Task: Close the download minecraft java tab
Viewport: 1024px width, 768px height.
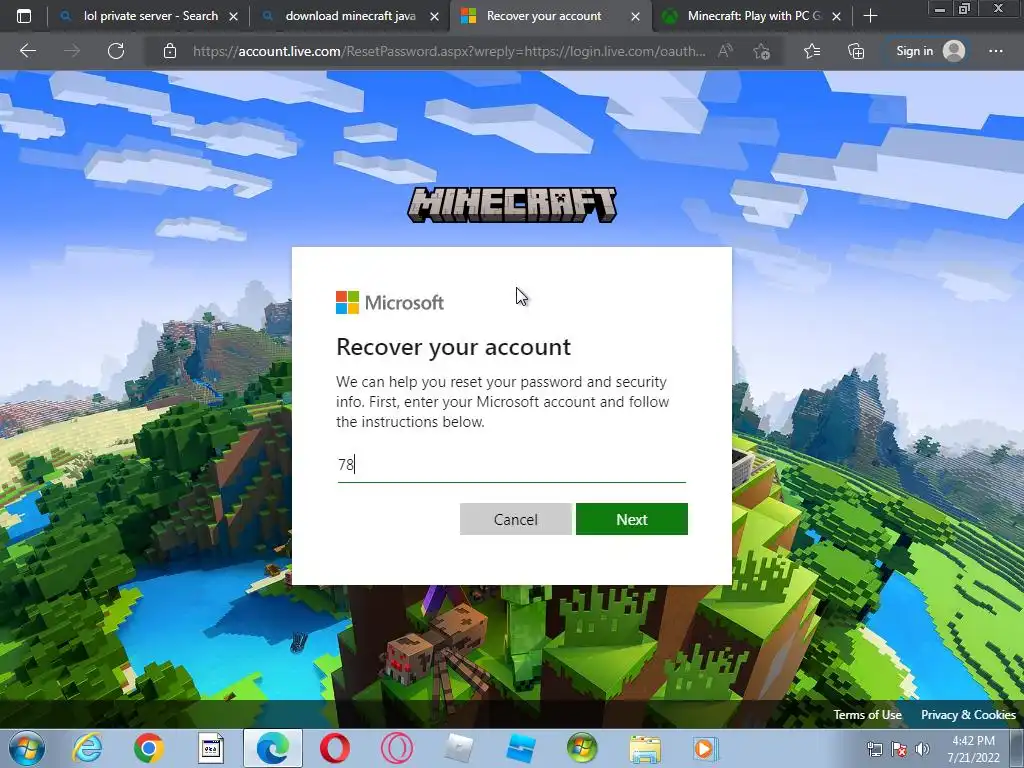Action: click(x=434, y=16)
